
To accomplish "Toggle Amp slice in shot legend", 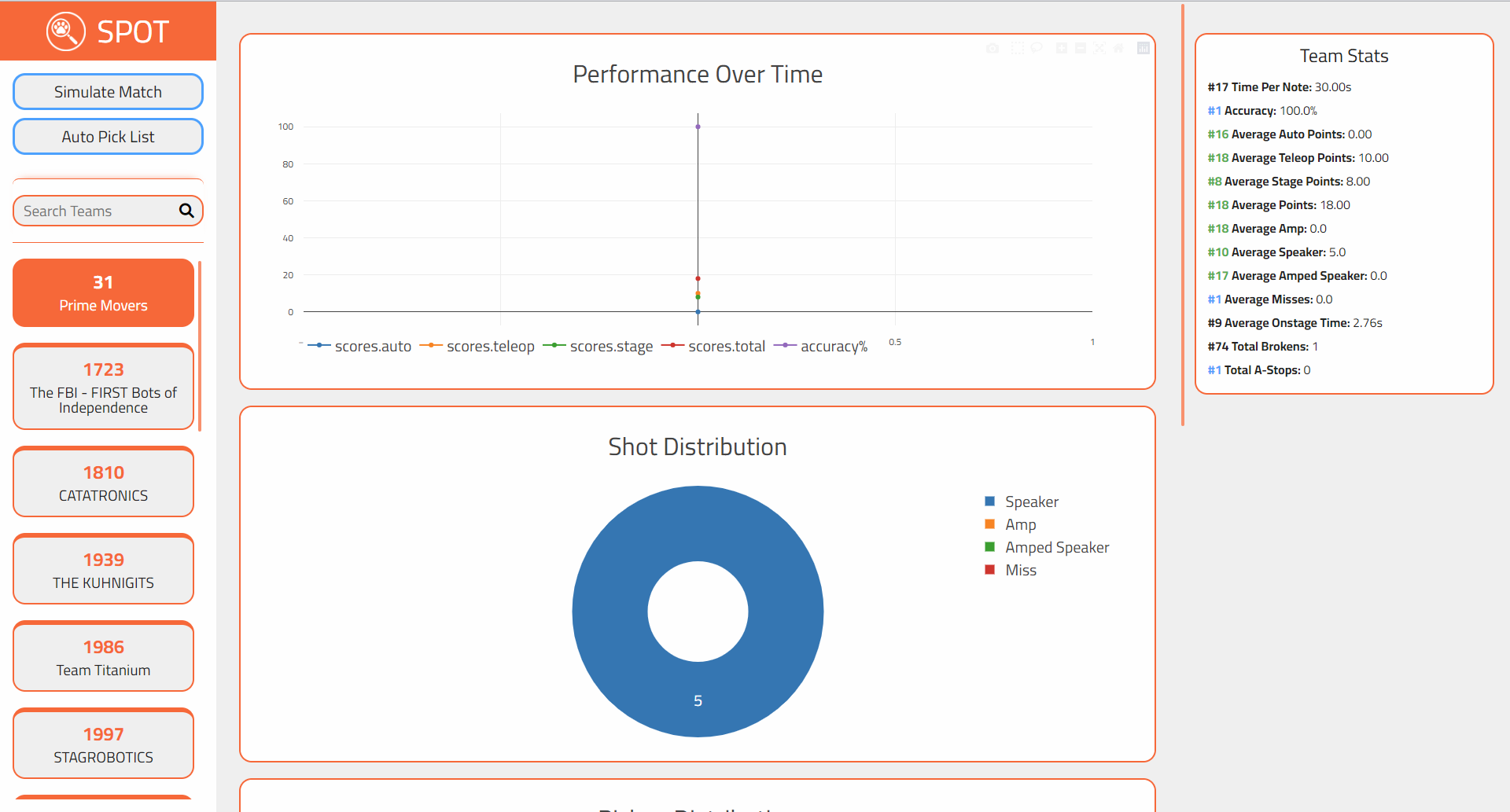I will click(x=1011, y=524).
